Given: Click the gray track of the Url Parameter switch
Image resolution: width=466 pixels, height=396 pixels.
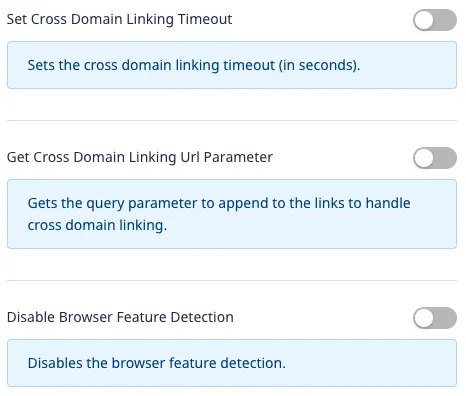Looking at the screenshot, I should (x=445, y=158).
